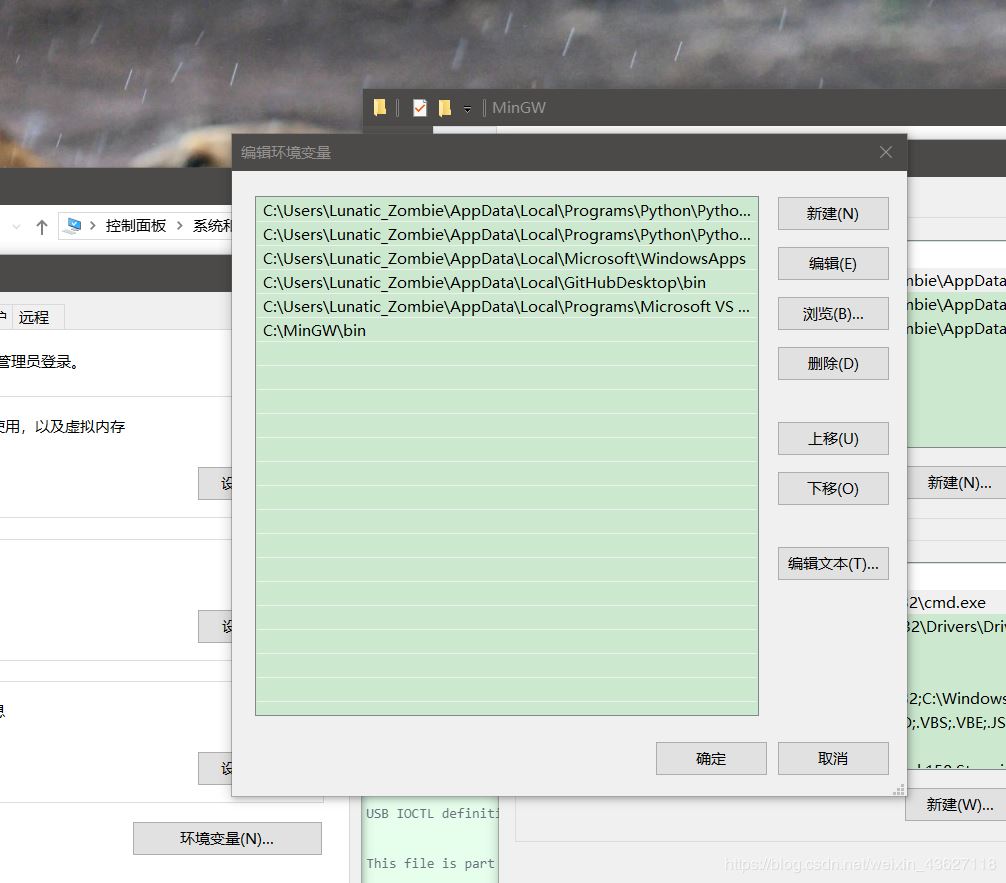Image resolution: width=1006 pixels, height=883 pixels.
Task: Select the C:\MinGW\bin entry in the list
Action: pyautogui.click(x=313, y=330)
